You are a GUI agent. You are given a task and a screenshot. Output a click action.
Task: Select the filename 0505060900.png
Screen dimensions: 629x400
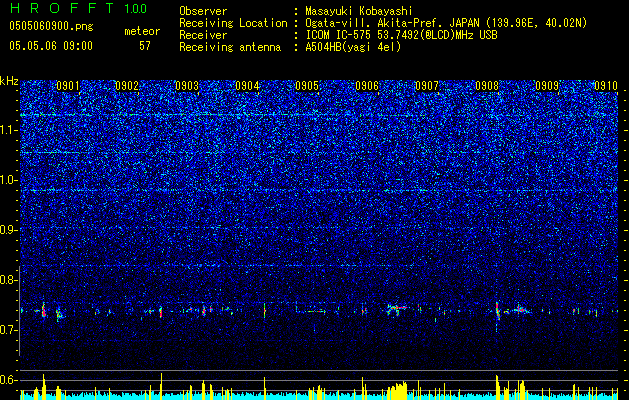coord(51,27)
